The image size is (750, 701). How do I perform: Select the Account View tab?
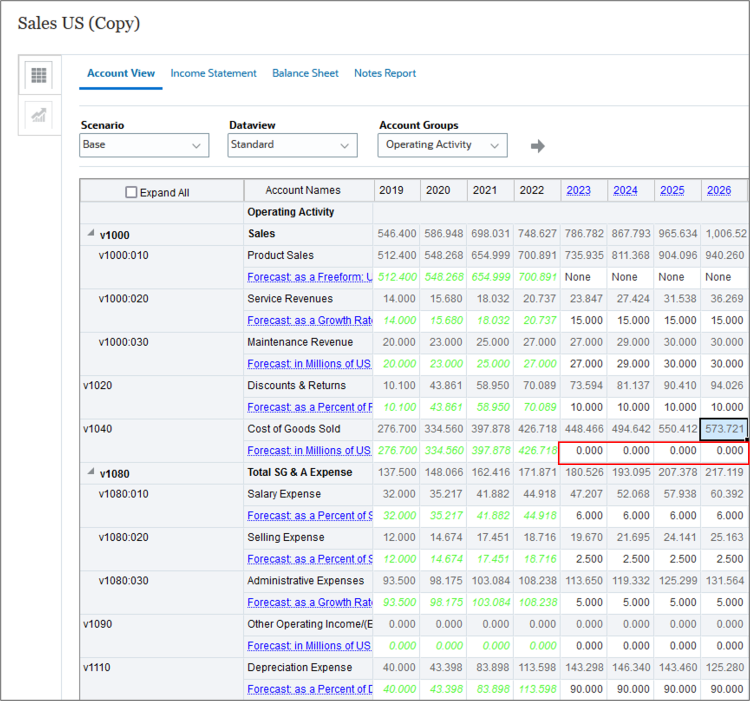(x=121, y=73)
